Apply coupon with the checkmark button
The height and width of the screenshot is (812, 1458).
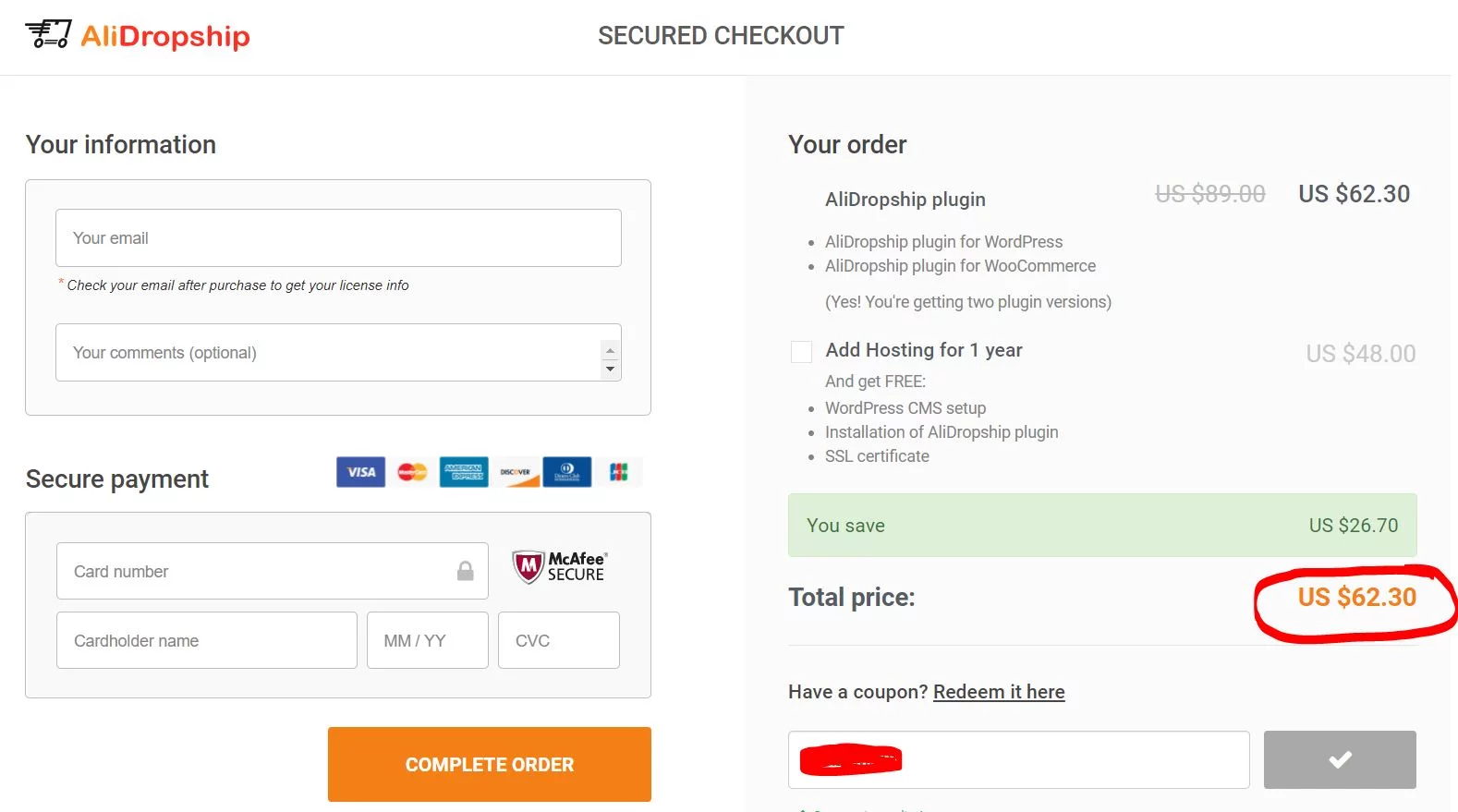click(x=1340, y=759)
